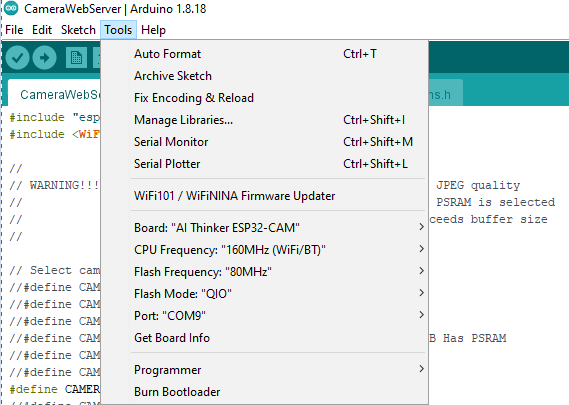Open the File menu
569x405 pixels.
14,30
